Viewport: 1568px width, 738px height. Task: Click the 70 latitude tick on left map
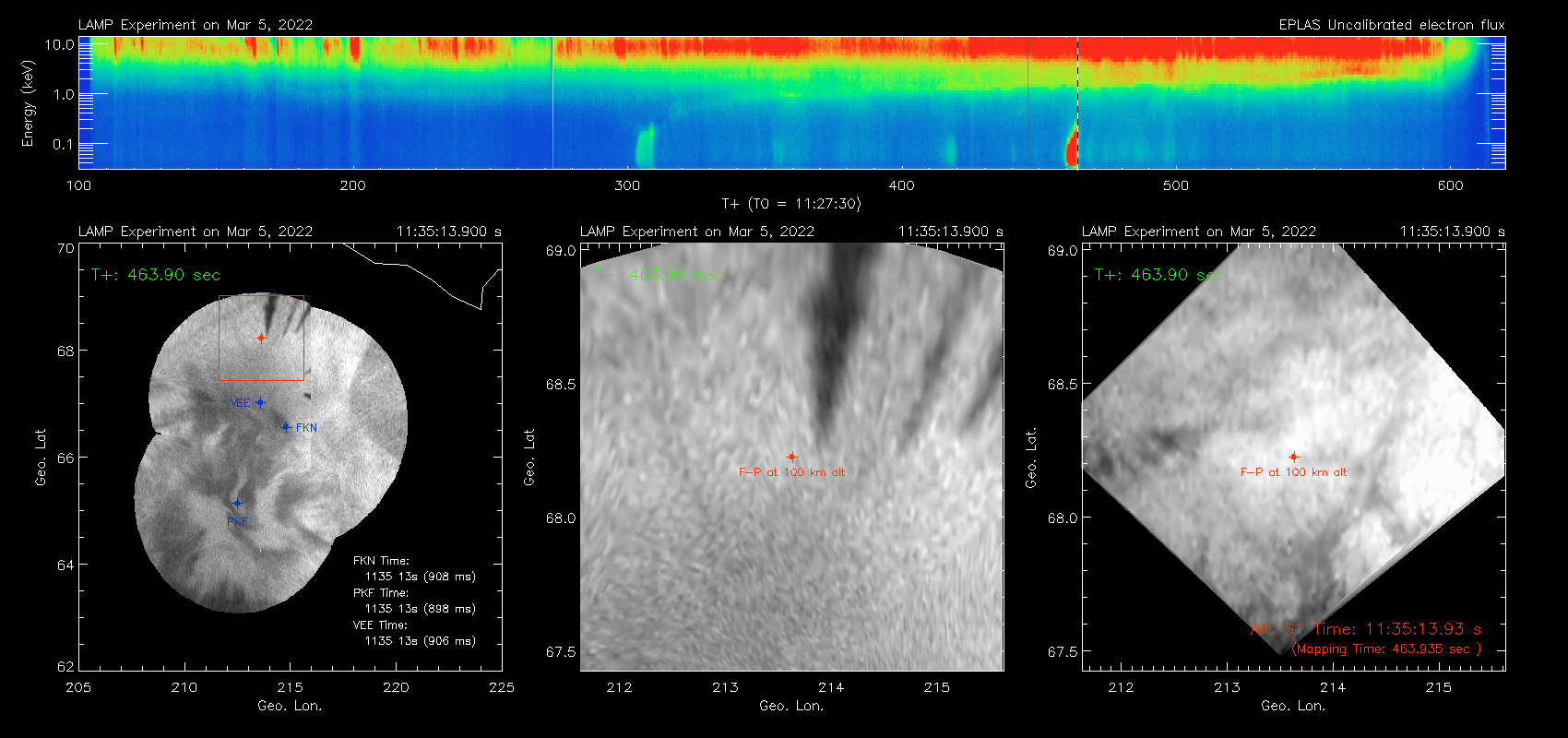pyautogui.click(x=65, y=248)
